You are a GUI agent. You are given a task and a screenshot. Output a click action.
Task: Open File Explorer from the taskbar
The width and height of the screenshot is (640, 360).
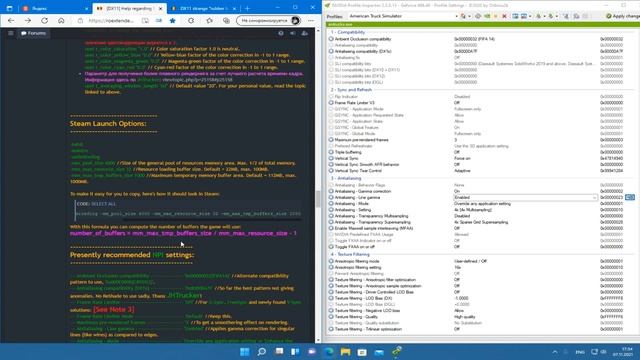(346, 352)
